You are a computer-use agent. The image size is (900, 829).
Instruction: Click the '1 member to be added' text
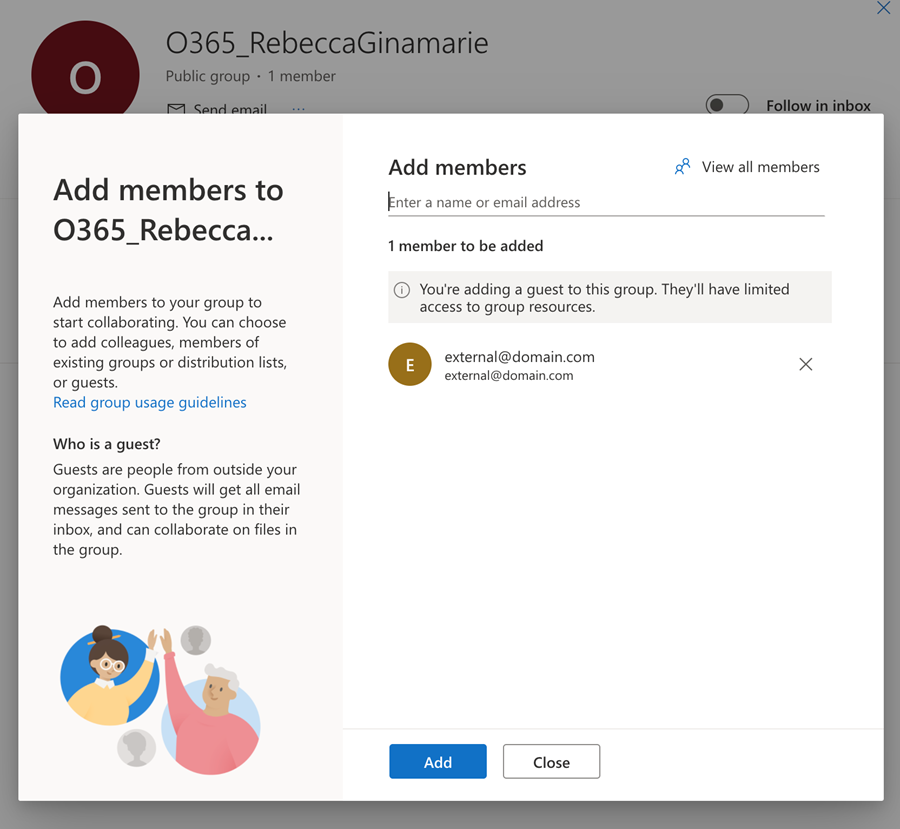(x=465, y=246)
